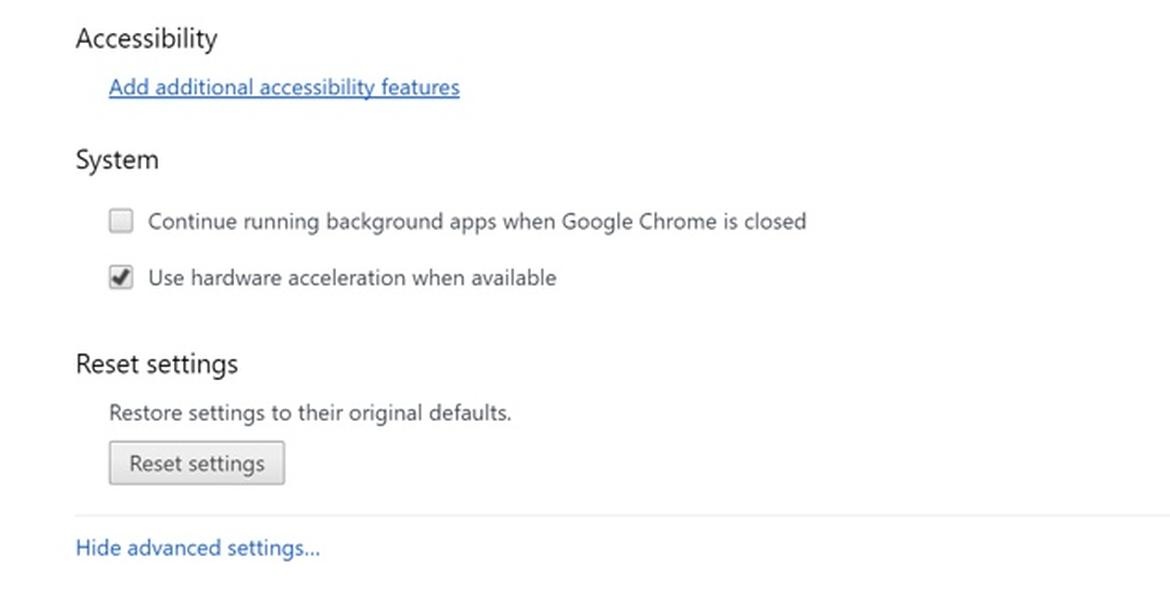Select the Accessibility section heading
Image resolution: width=1170 pixels, height=589 pixels.
pos(146,39)
